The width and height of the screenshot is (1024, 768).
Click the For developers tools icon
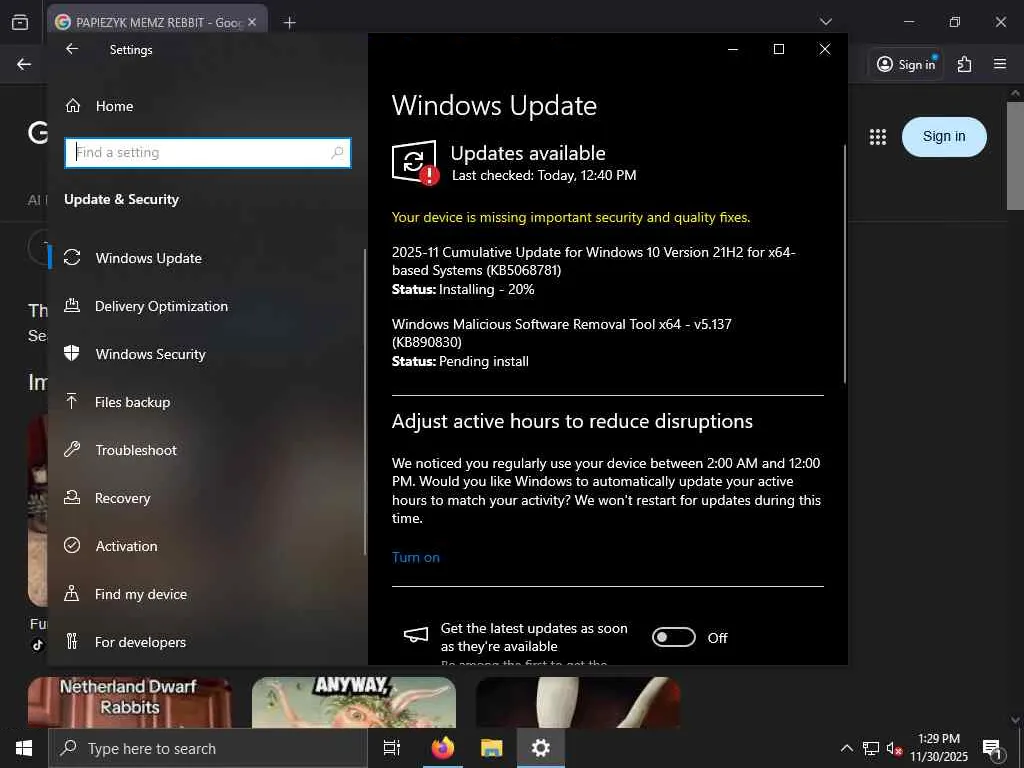click(72, 641)
